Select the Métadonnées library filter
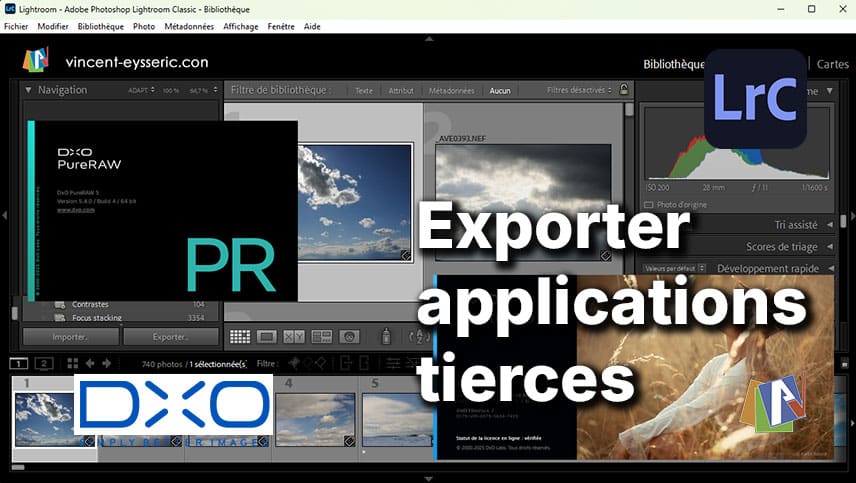Screen dimensions: 856x483 [451, 91]
